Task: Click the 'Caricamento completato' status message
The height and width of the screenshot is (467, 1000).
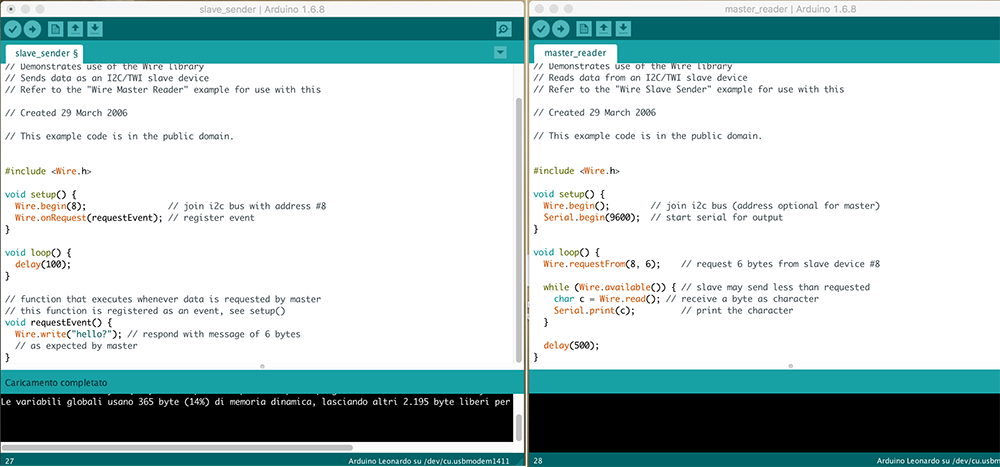Action: coord(55,382)
